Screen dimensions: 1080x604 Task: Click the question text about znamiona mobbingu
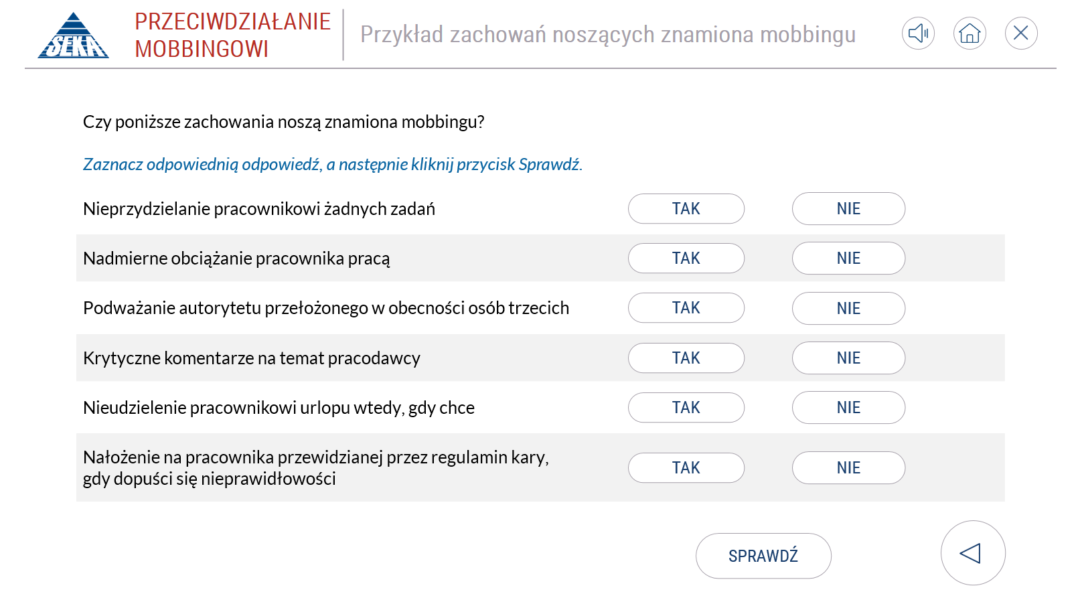pos(284,123)
